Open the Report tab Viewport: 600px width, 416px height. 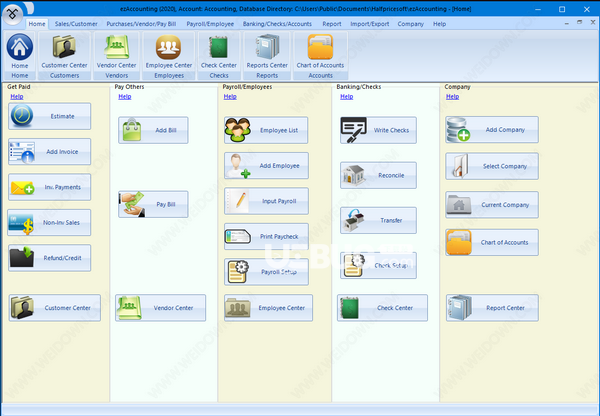tap(332, 24)
